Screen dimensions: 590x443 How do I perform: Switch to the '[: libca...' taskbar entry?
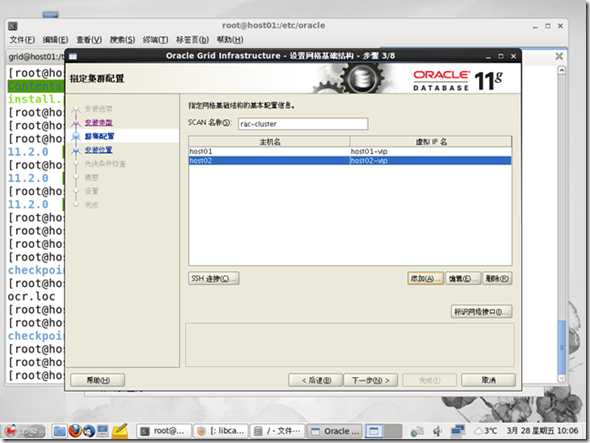click(221, 431)
